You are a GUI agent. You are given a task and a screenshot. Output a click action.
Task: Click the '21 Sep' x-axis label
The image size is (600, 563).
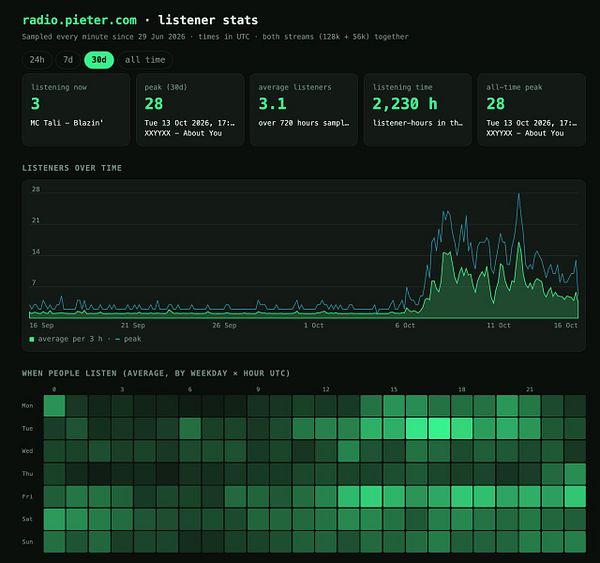[133, 325]
